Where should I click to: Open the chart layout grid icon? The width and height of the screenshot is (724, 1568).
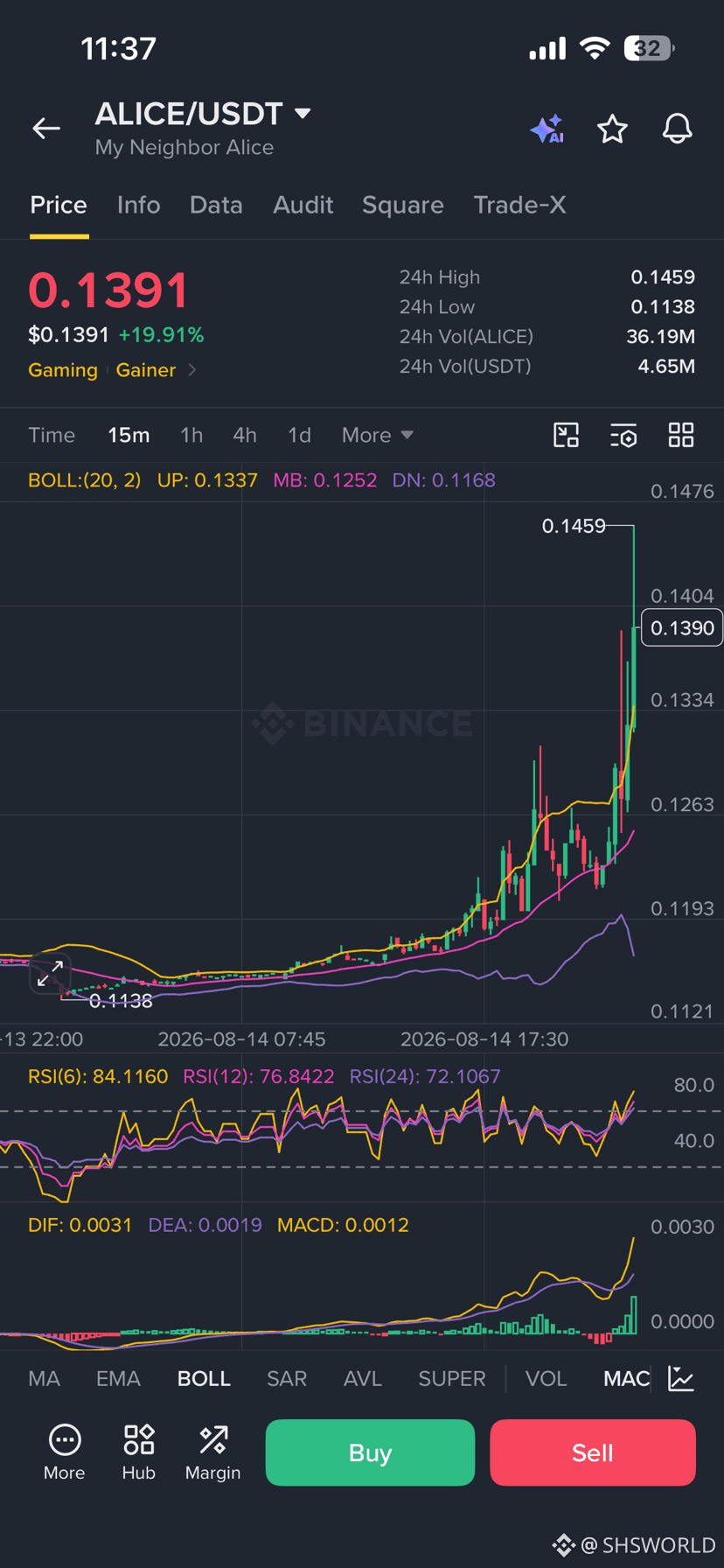(x=681, y=435)
